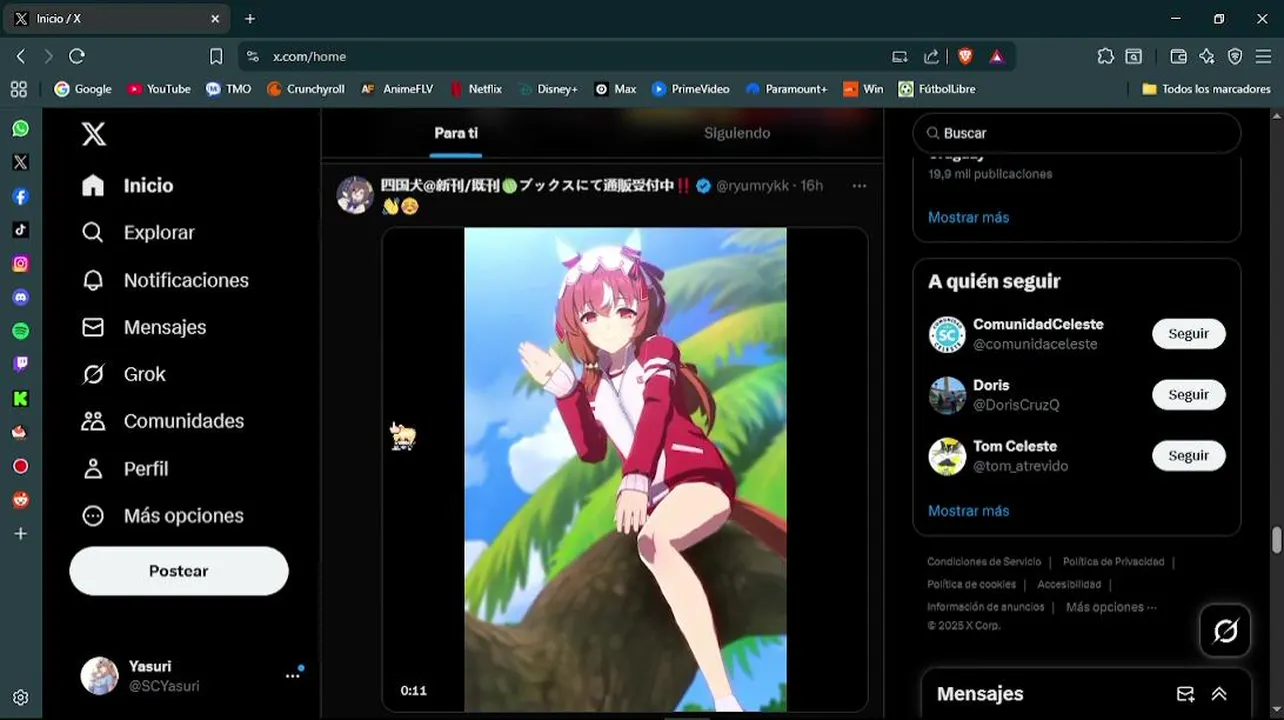
Task: Click the share page icon
Action: tap(931, 57)
